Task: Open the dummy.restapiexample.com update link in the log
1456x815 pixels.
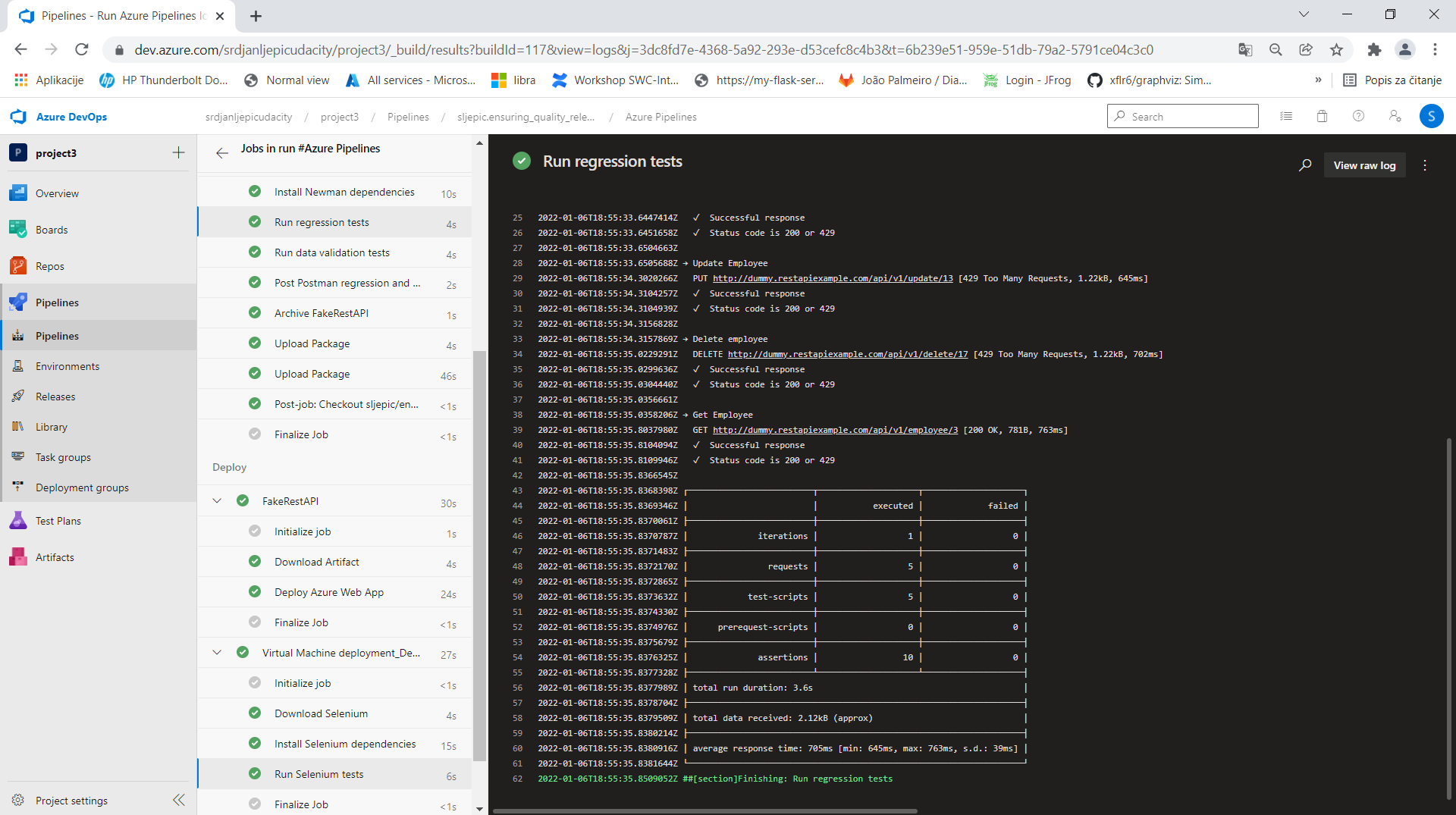Action: click(x=831, y=278)
